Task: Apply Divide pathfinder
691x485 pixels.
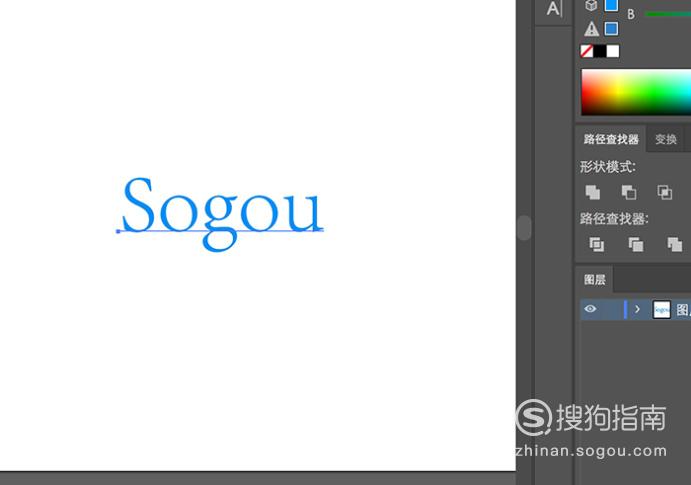Action: 597,244
